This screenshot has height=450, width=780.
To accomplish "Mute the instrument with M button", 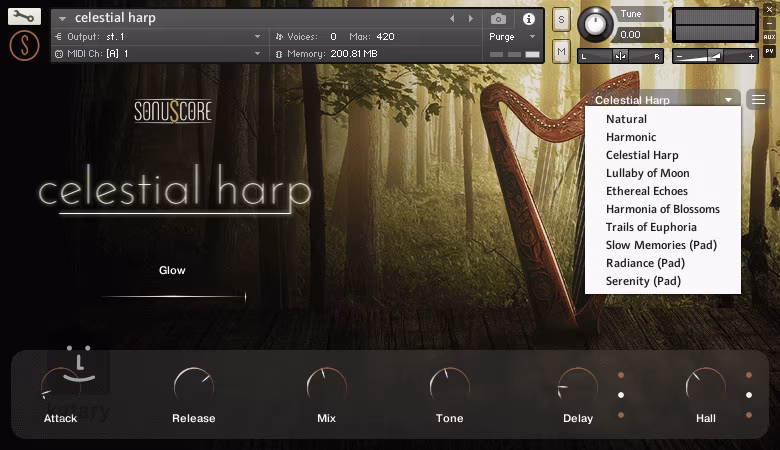I will click(x=561, y=51).
